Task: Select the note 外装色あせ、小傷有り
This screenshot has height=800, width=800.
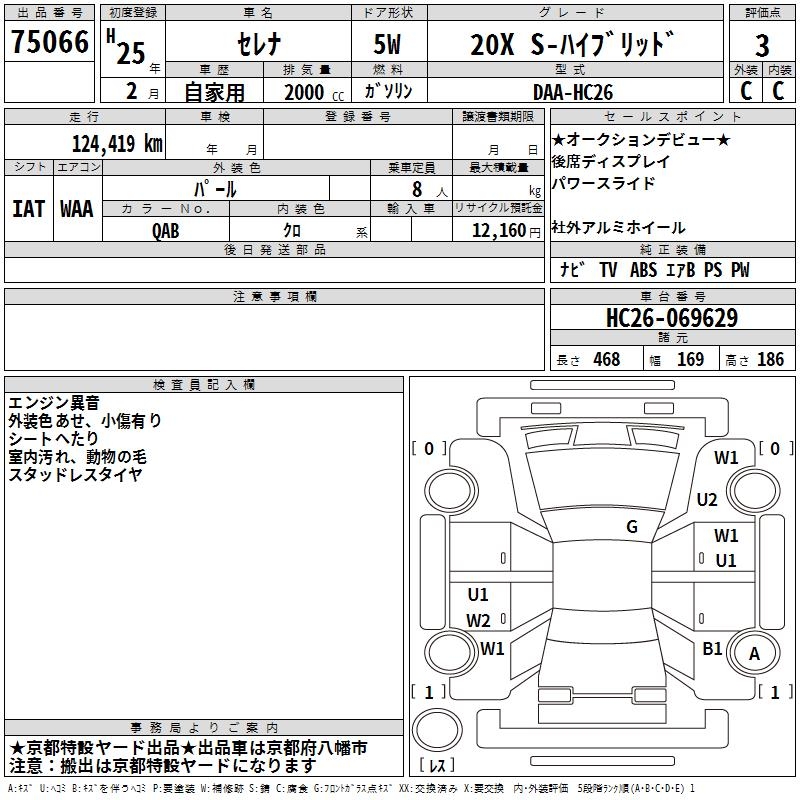Action: click(x=85, y=420)
